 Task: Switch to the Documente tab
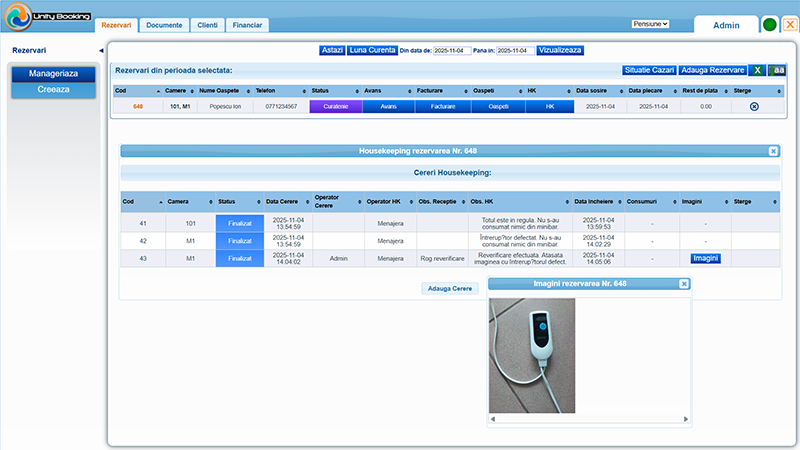(164, 24)
